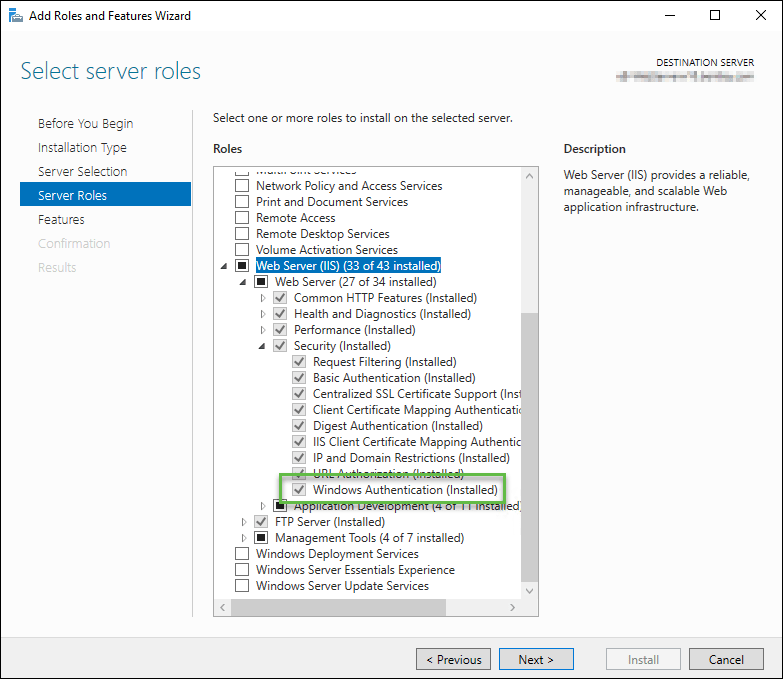This screenshot has width=783, height=679.
Task: Click the Application Development checkbox
Action: 280,506
